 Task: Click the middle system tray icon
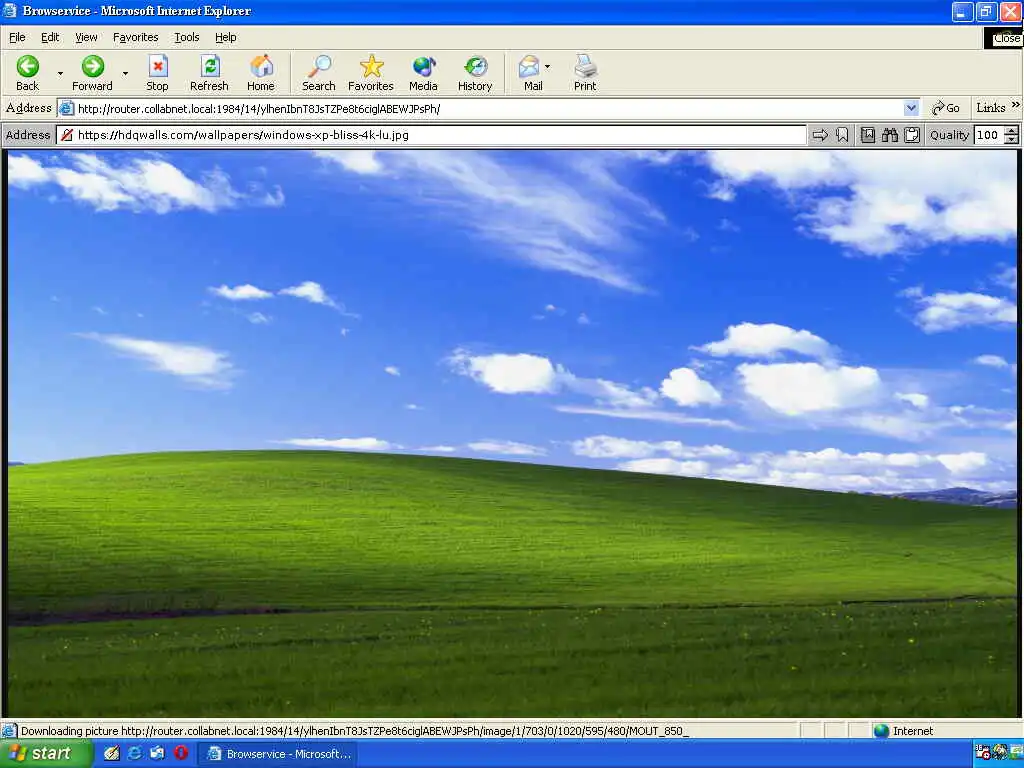(1000, 752)
